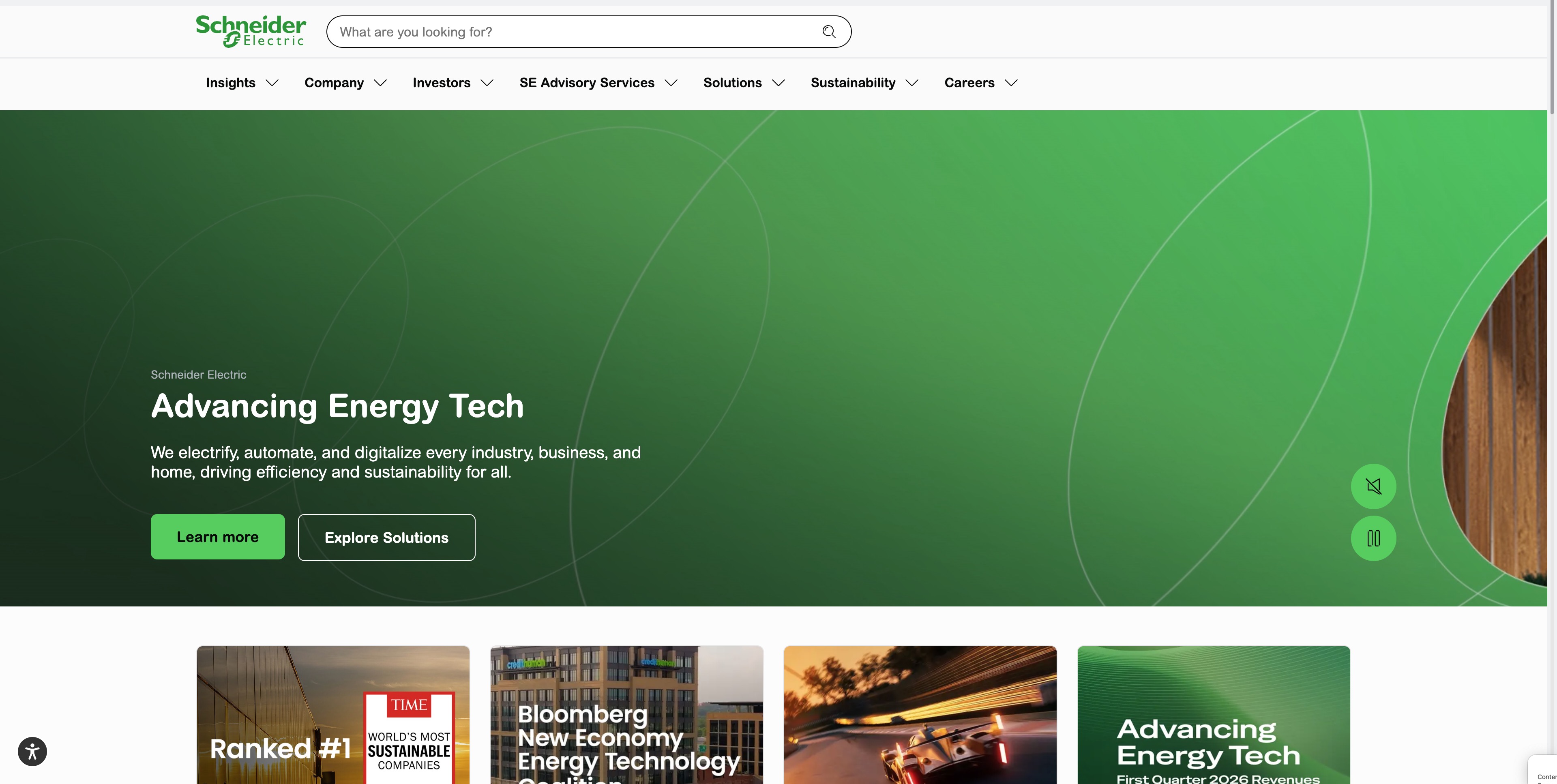This screenshot has width=1557, height=784.
Task: Expand the Solutions chevron
Action: point(779,83)
